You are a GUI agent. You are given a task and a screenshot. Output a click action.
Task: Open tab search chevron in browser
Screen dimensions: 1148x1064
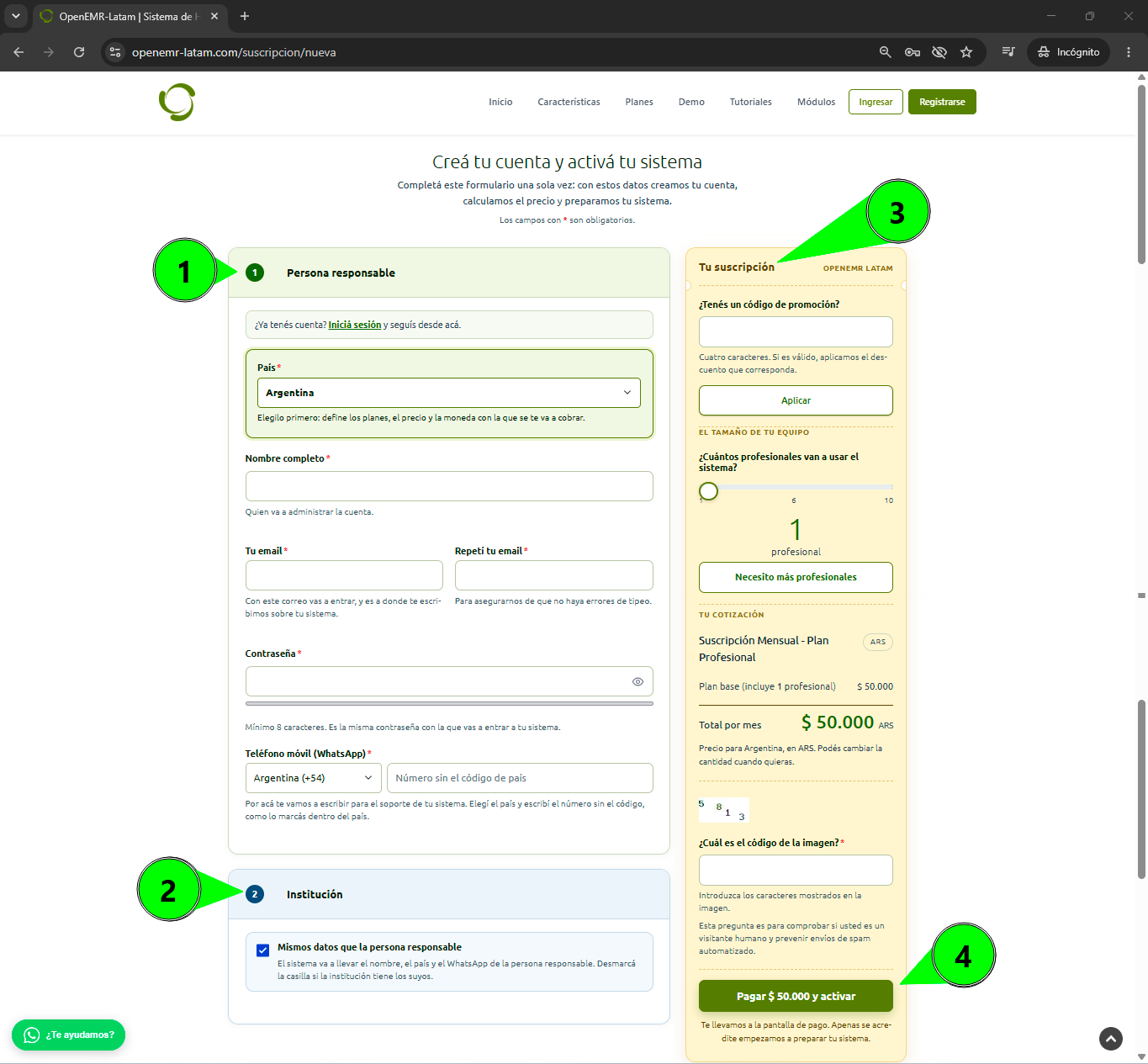pos(15,16)
